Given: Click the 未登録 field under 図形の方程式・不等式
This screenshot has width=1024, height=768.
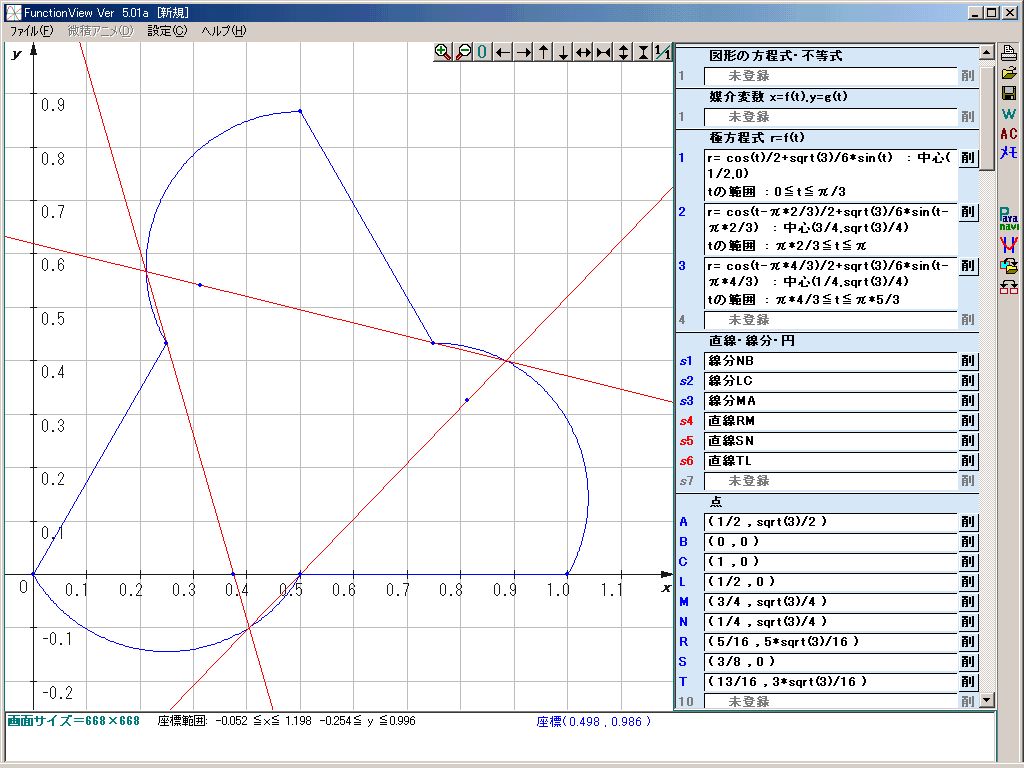Looking at the screenshot, I should (x=831, y=76).
